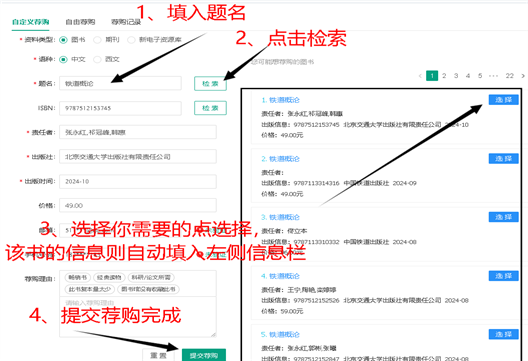The height and width of the screenshot is (361, 528).
Task: Pick the 科研/论文所需 reason tag
Action: click(151, 277)
